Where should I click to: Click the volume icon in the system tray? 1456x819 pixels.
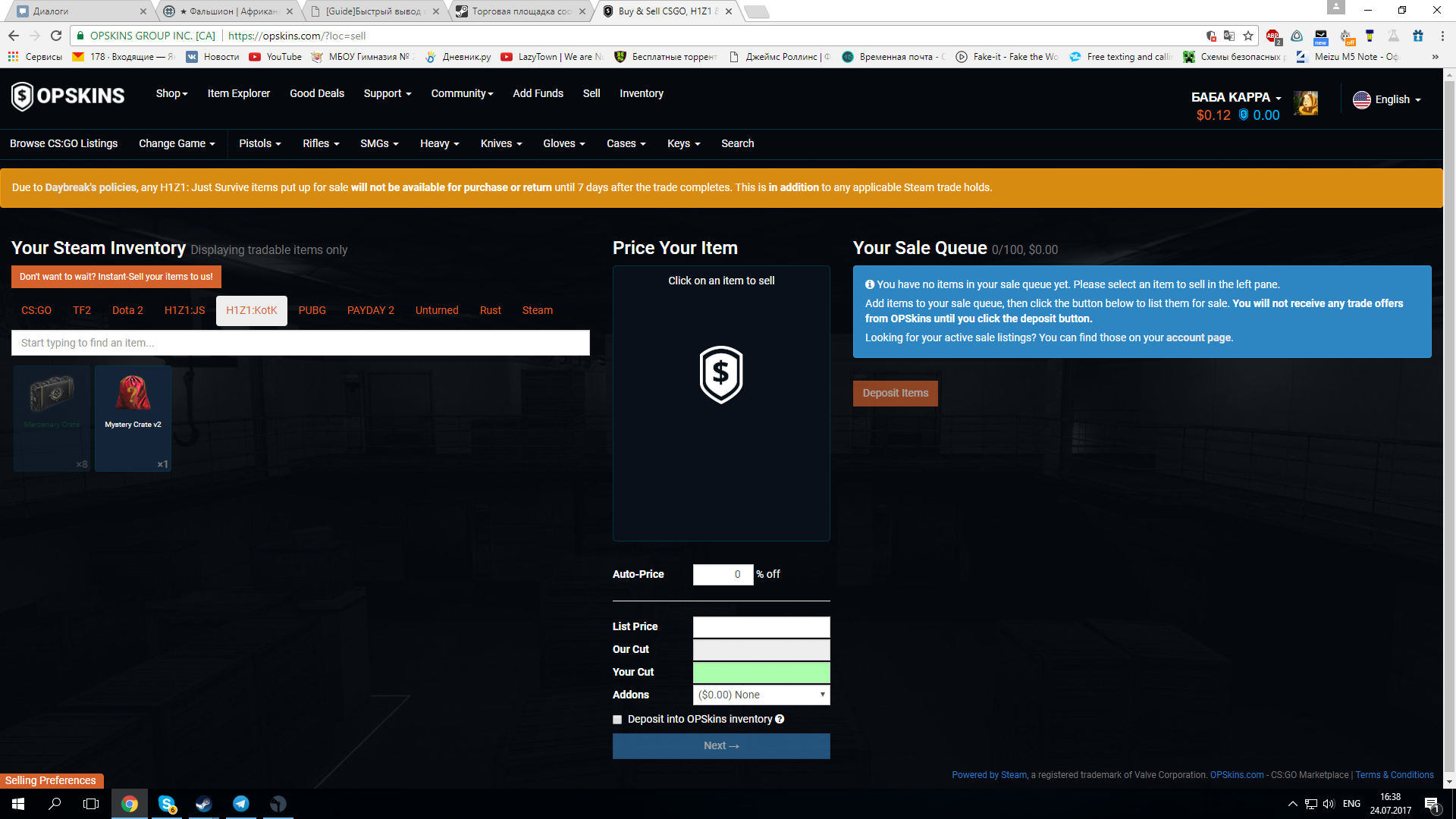(1329, 804)
